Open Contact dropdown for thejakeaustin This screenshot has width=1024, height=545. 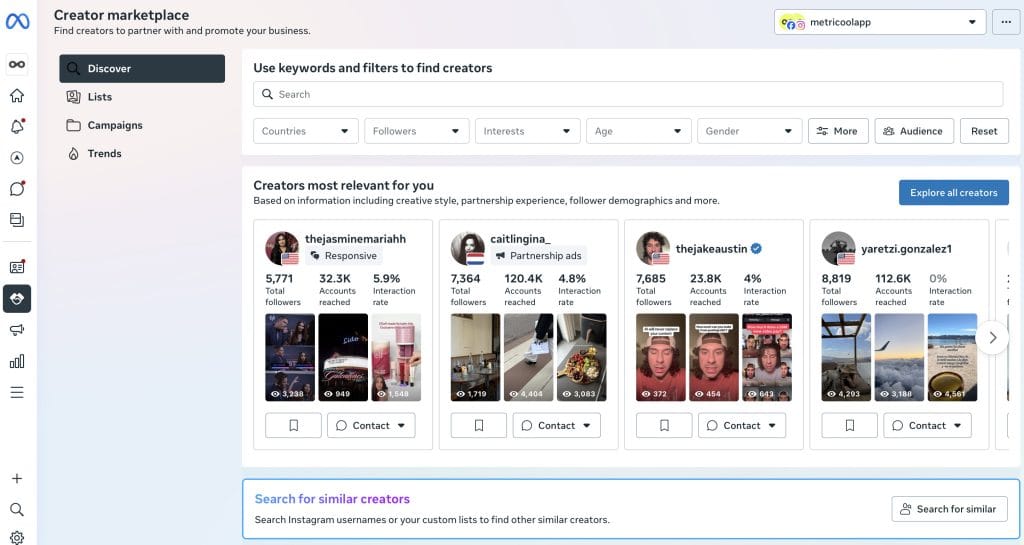pos(742,426)
